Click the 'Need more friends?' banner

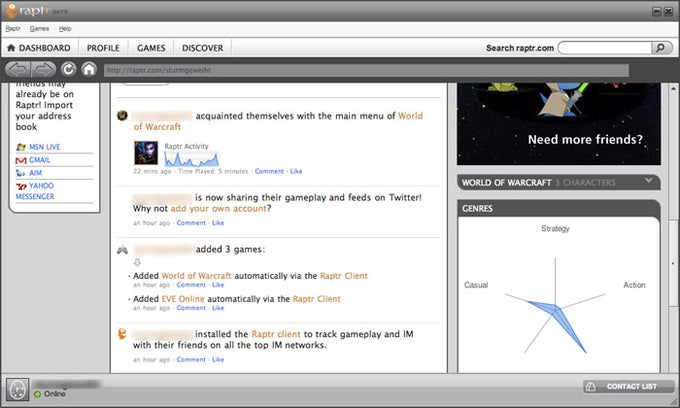[559, 124]
